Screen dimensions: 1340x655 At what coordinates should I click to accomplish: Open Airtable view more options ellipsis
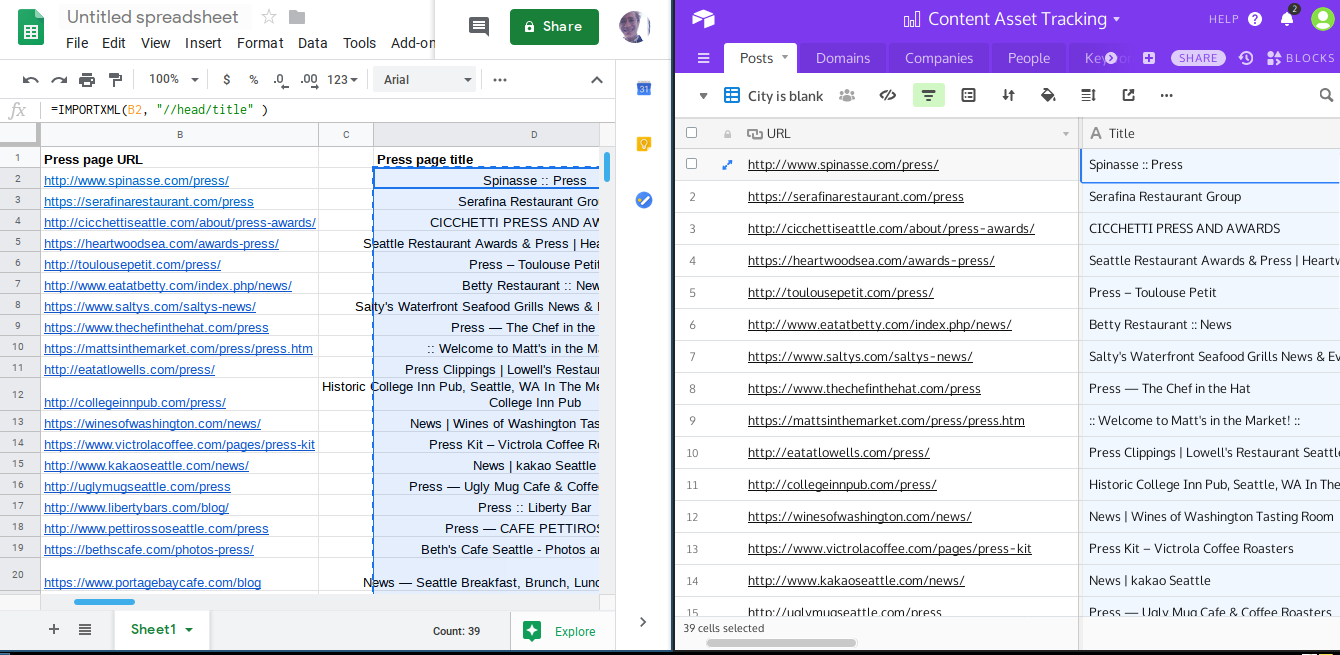(x=1166, y=96)
